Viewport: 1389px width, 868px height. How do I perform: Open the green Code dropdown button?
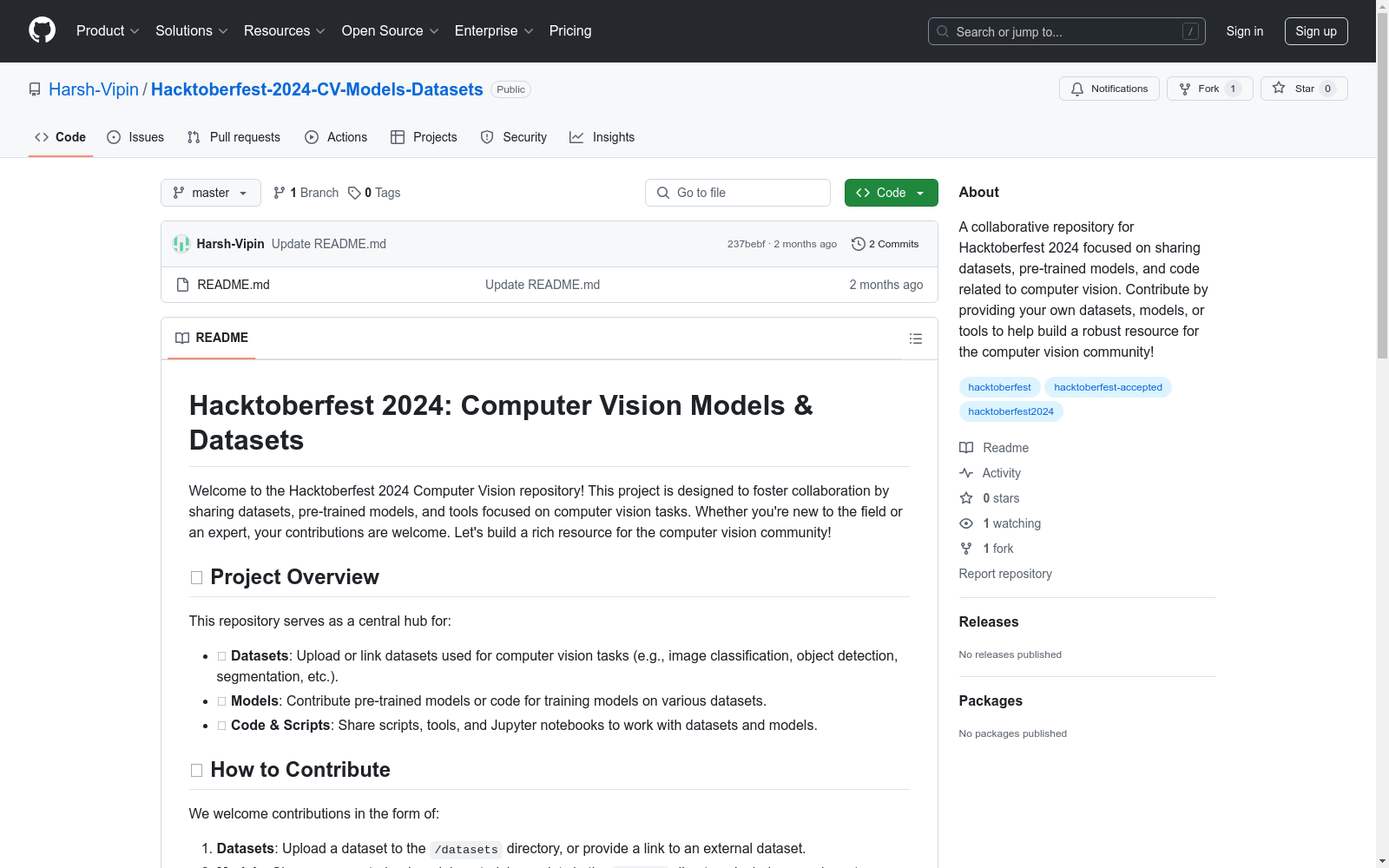pos(891,193)
